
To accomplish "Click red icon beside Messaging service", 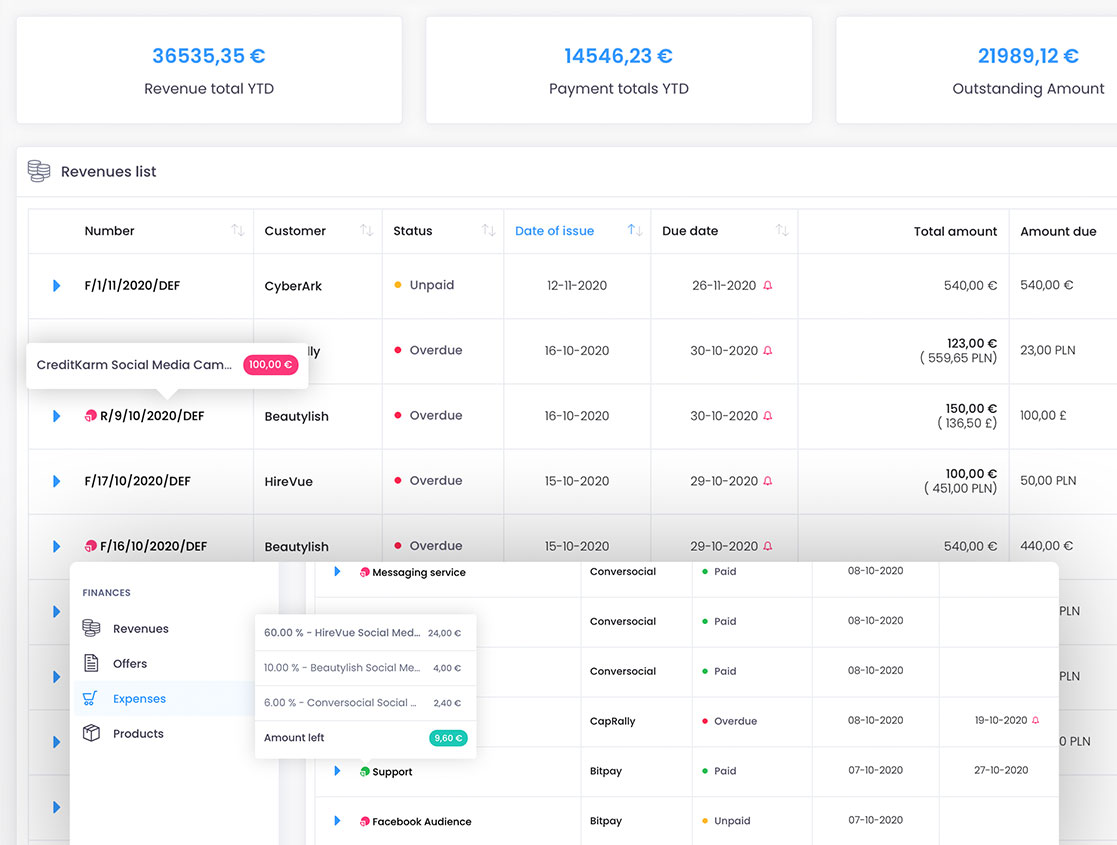I will pyautogui.click(x=365, y=572).
